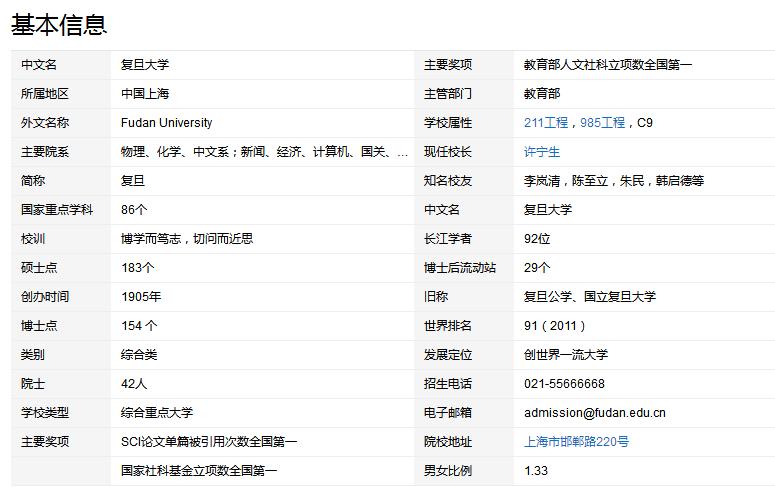Select the value 92位
775x487 pixels.
[x=537, y=239]
